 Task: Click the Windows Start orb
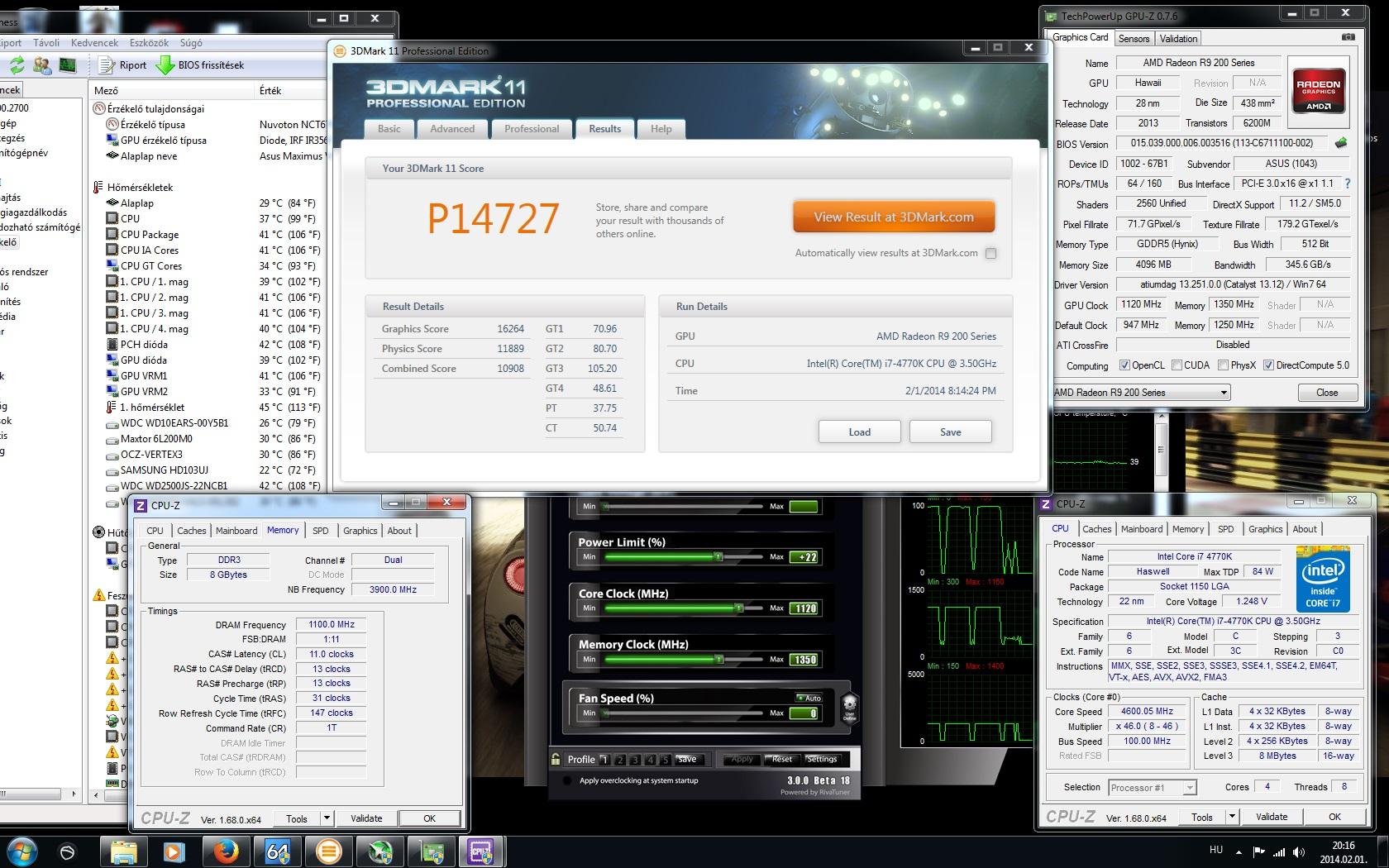coord(21,851)
